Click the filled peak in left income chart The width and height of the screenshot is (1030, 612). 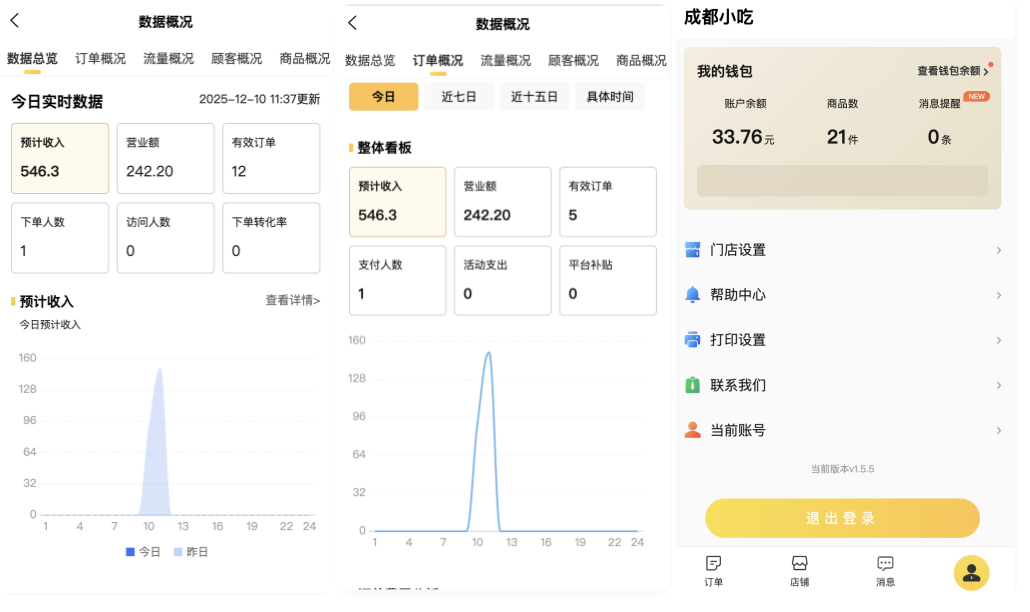click(159, 372)
